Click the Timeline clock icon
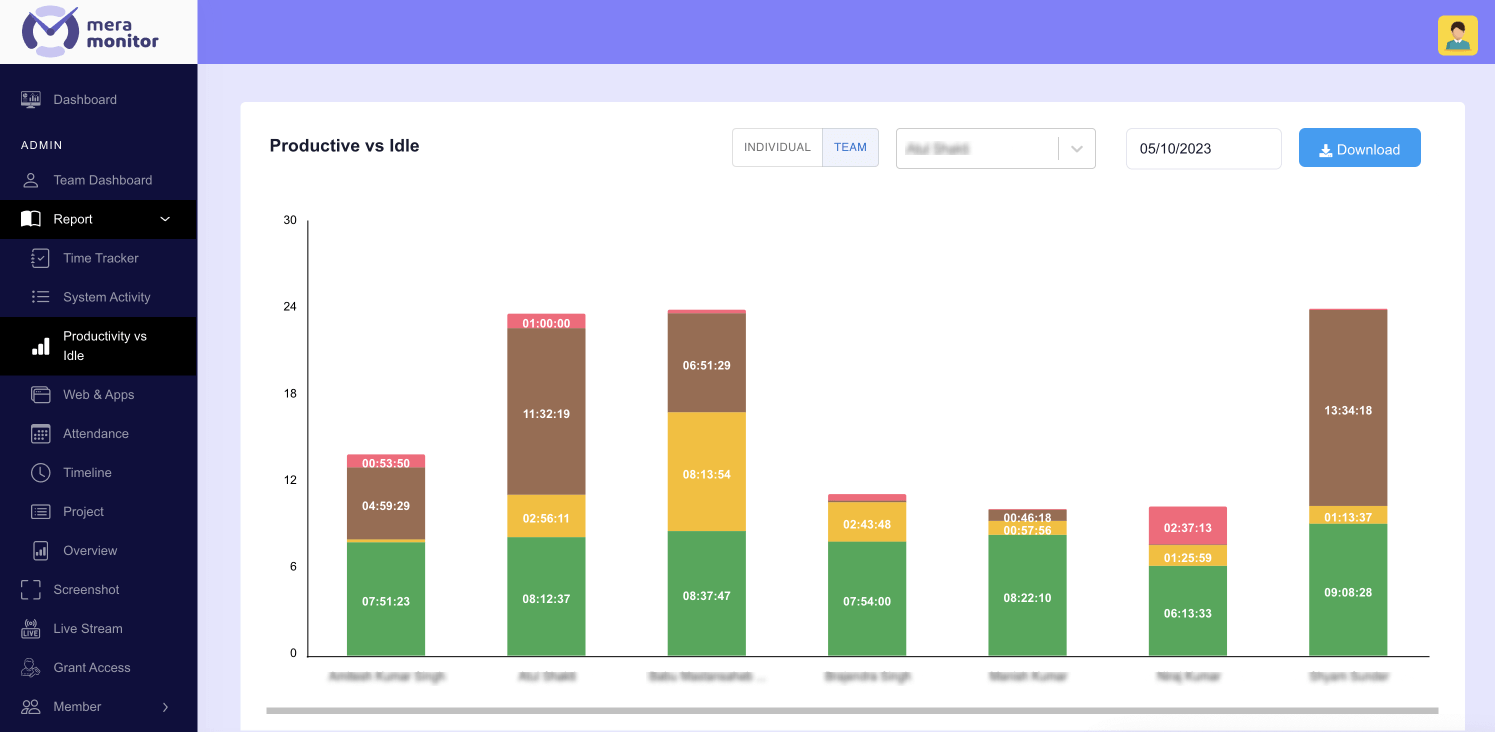 [40, 472]
